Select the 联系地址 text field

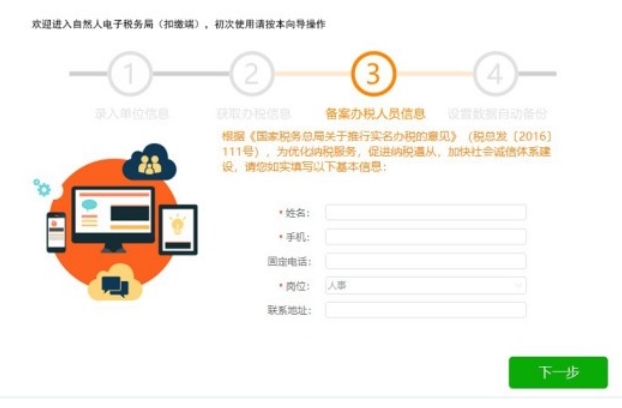coord(426,310)
